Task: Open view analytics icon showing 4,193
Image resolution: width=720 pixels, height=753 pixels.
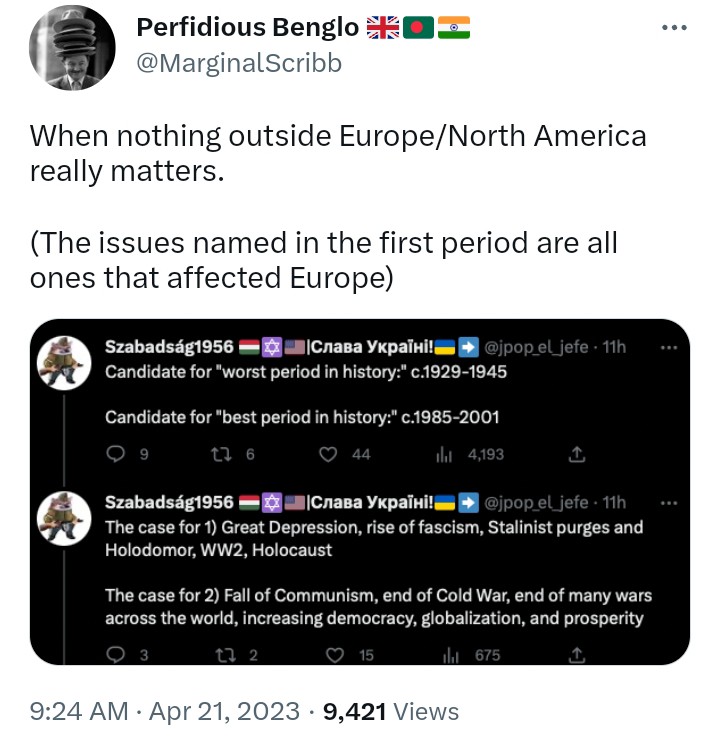Action: (x=444, y=454)
